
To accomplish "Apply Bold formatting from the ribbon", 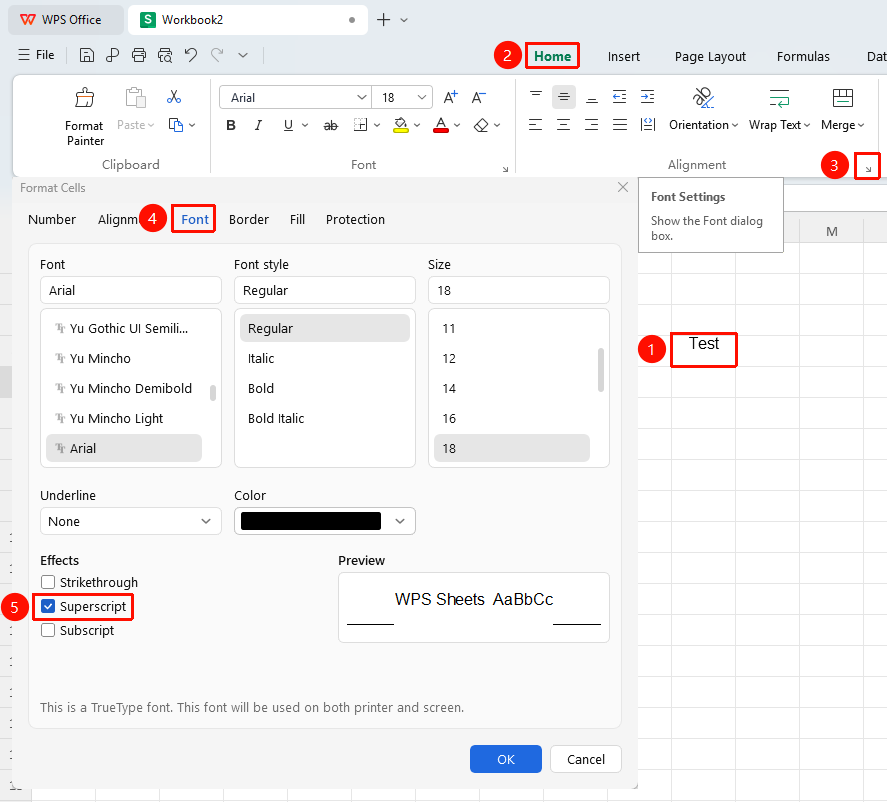I will coord(231,125).
